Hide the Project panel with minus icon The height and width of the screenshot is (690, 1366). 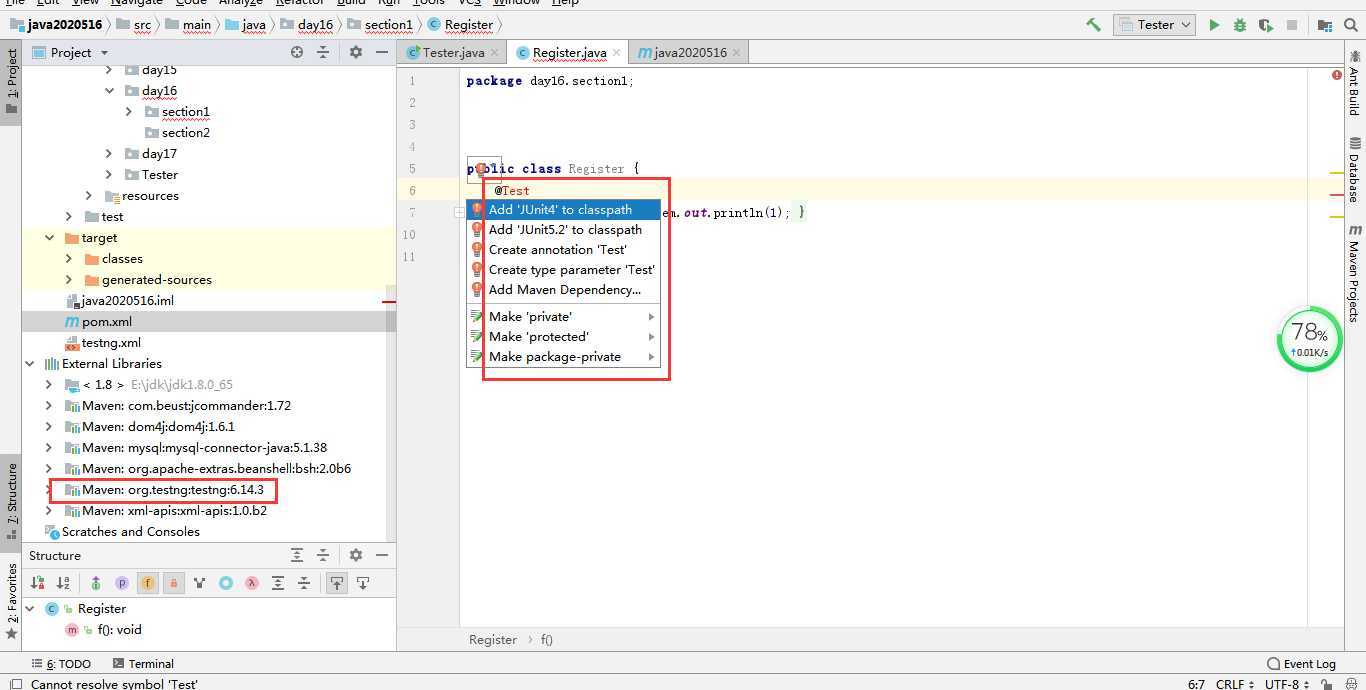pos(382,52)
